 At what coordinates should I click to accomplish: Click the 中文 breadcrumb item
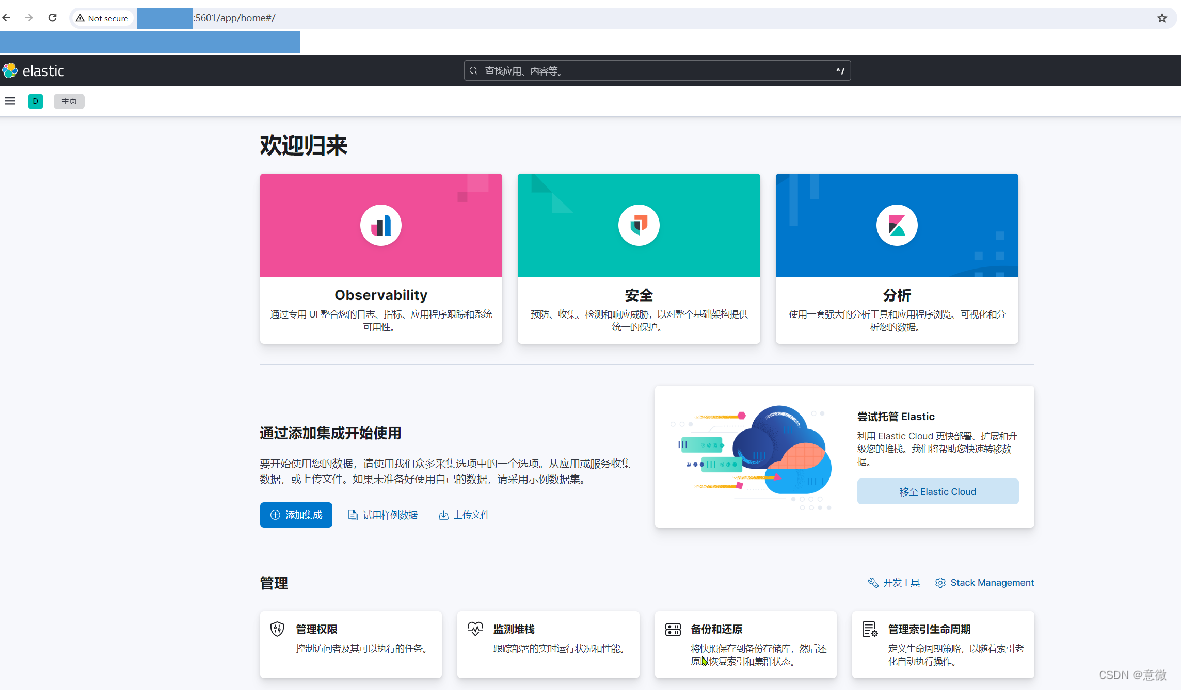68,101
